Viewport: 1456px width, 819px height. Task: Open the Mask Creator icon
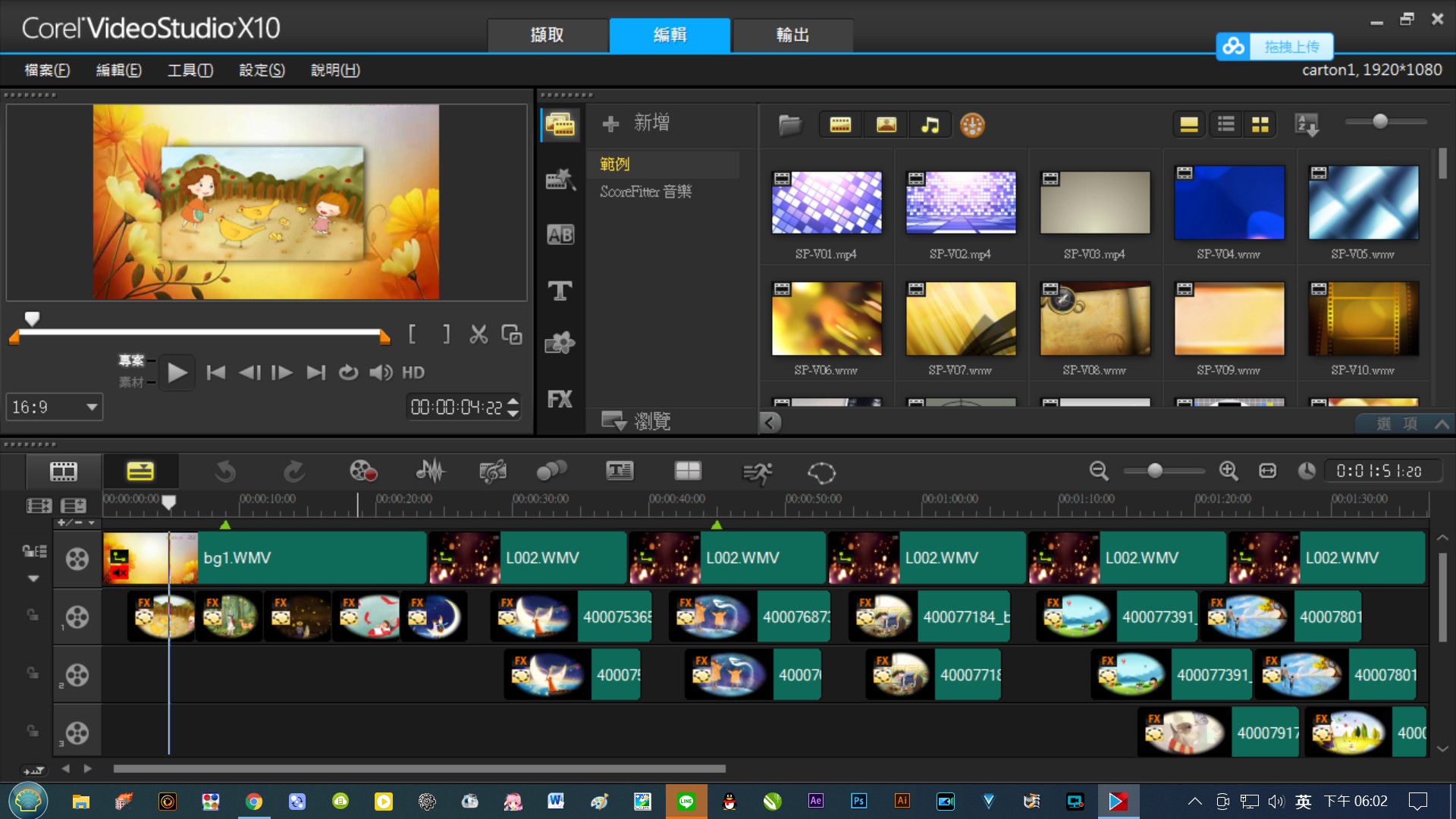[x=821, y=472]
